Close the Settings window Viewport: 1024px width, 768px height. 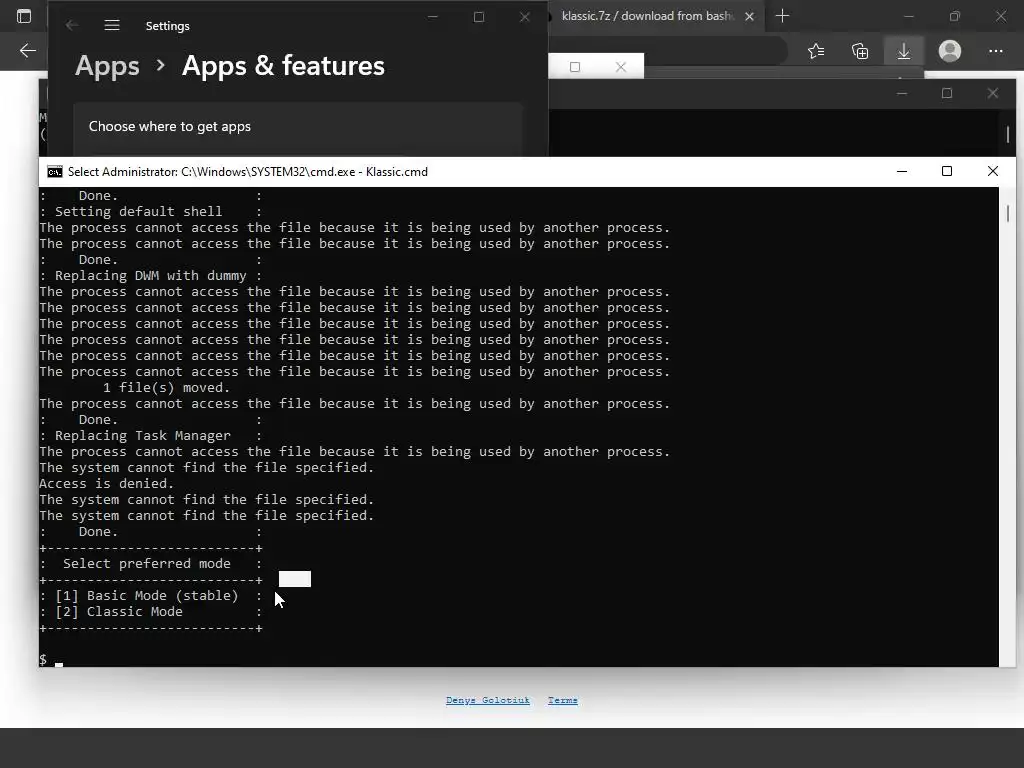(x=524, y=17)
